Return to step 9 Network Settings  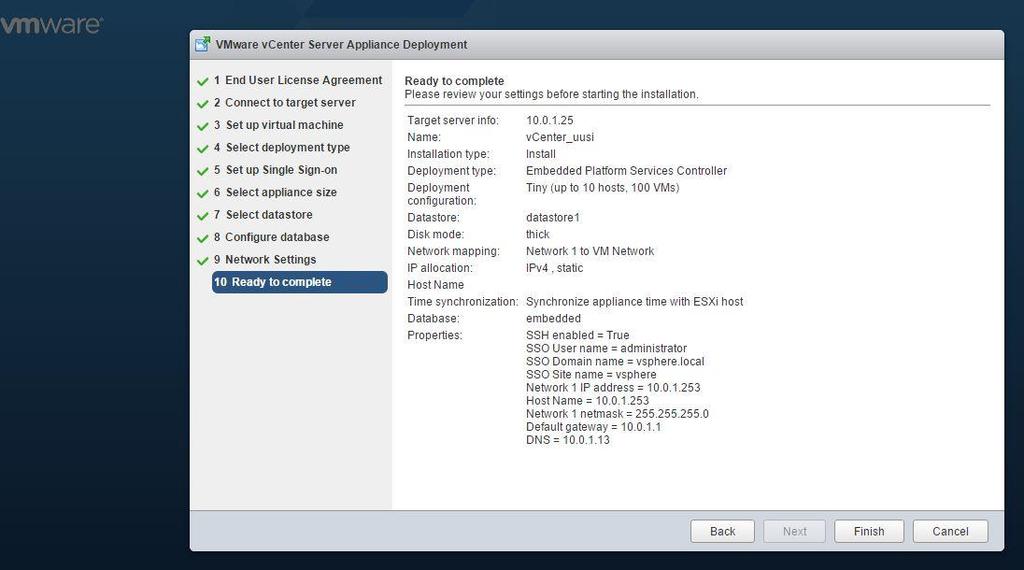pos(265,259)
